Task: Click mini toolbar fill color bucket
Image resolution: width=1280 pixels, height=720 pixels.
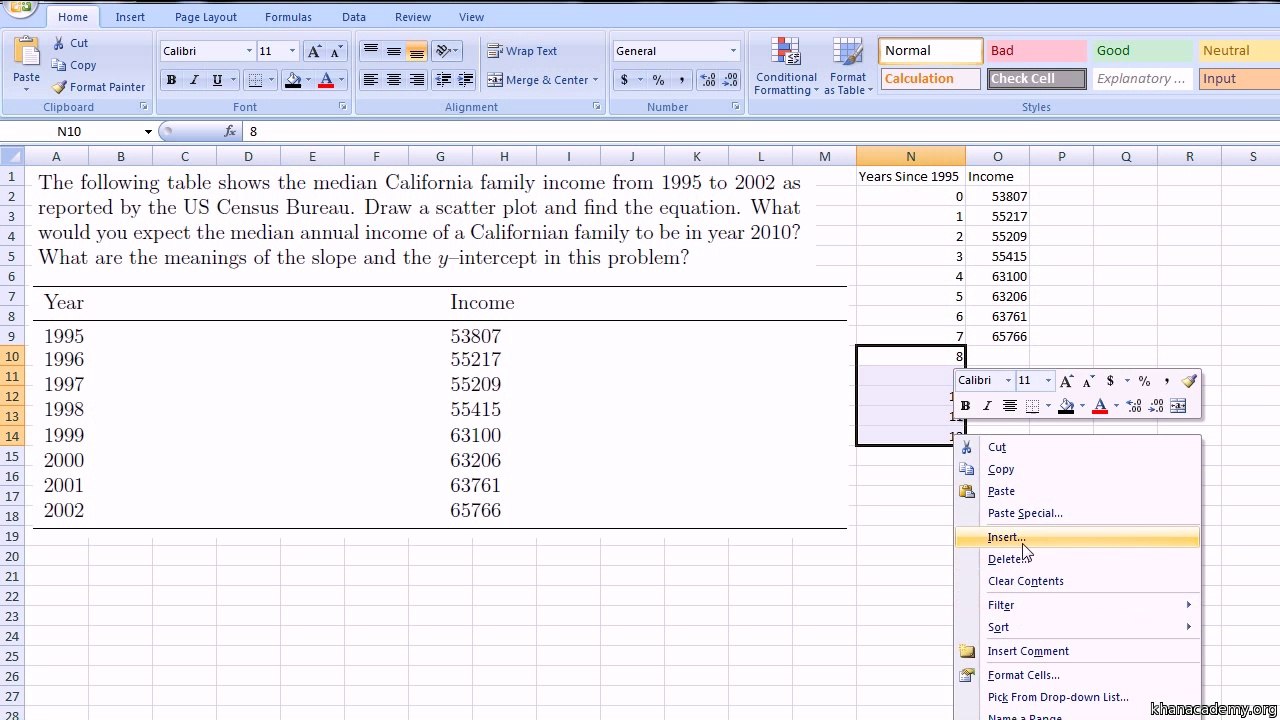Action: pos(1066,406)
